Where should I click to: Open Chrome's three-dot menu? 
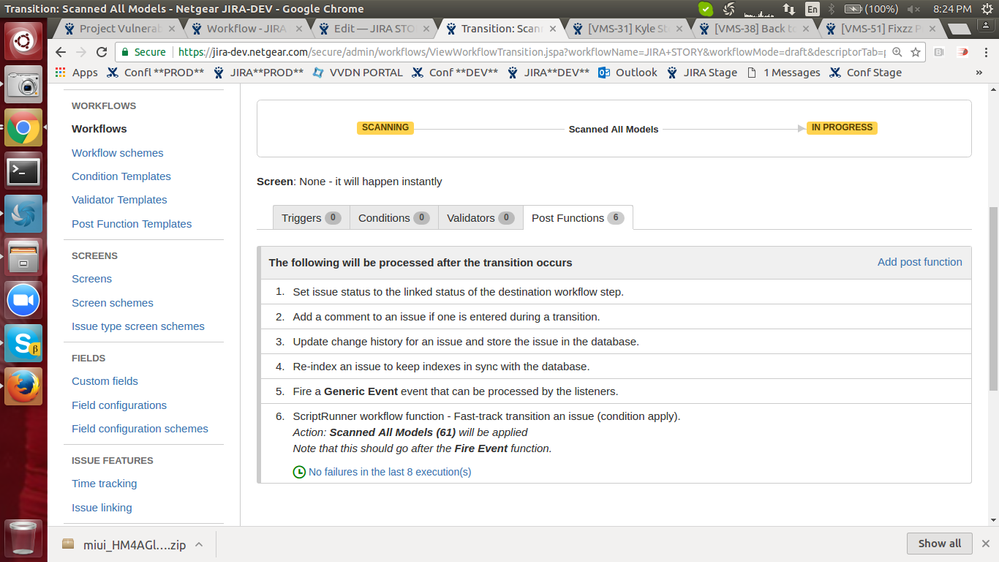click(x=986, y=52)
